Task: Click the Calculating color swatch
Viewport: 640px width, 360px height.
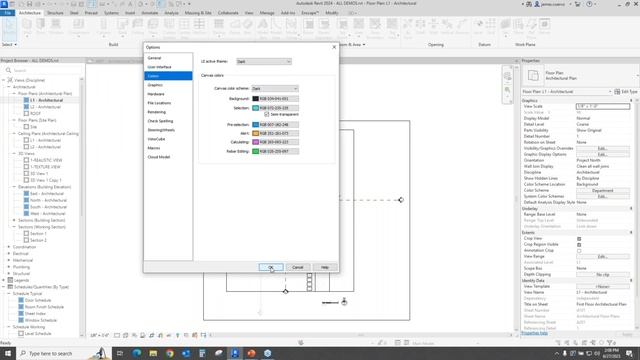Action: [256, 142]
